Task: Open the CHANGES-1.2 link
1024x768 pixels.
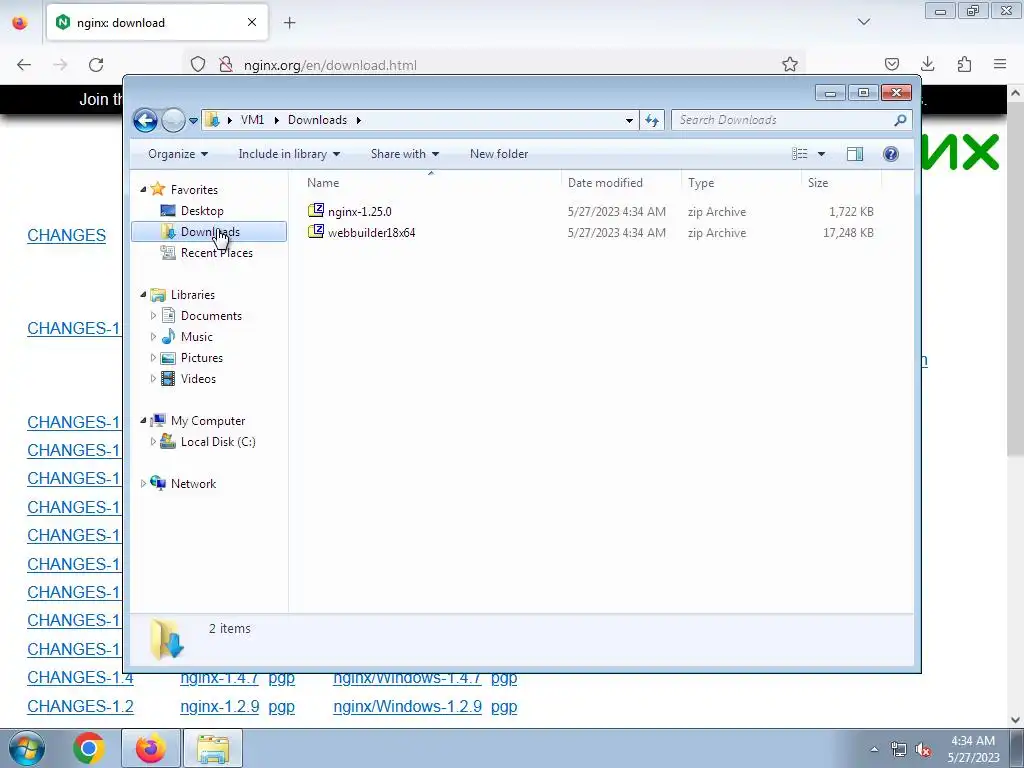Action: [x=80, y=707]
